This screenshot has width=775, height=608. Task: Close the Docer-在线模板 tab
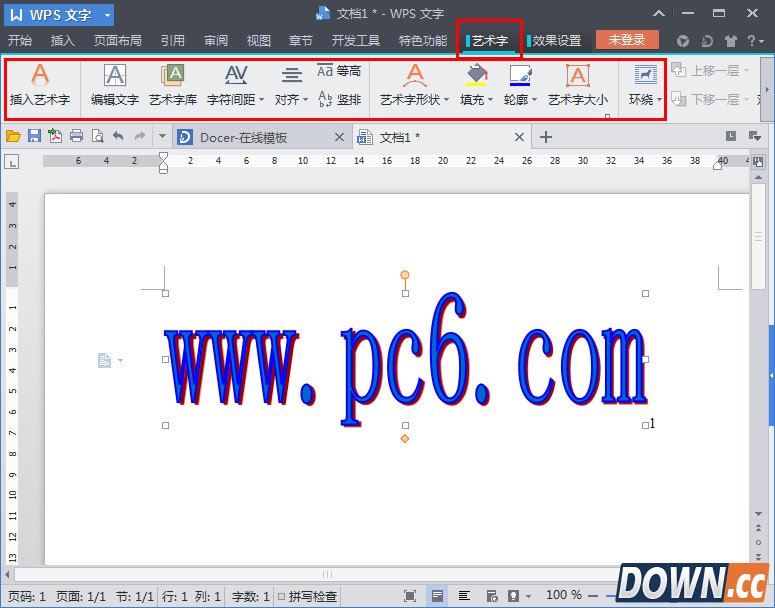[340, 137]
